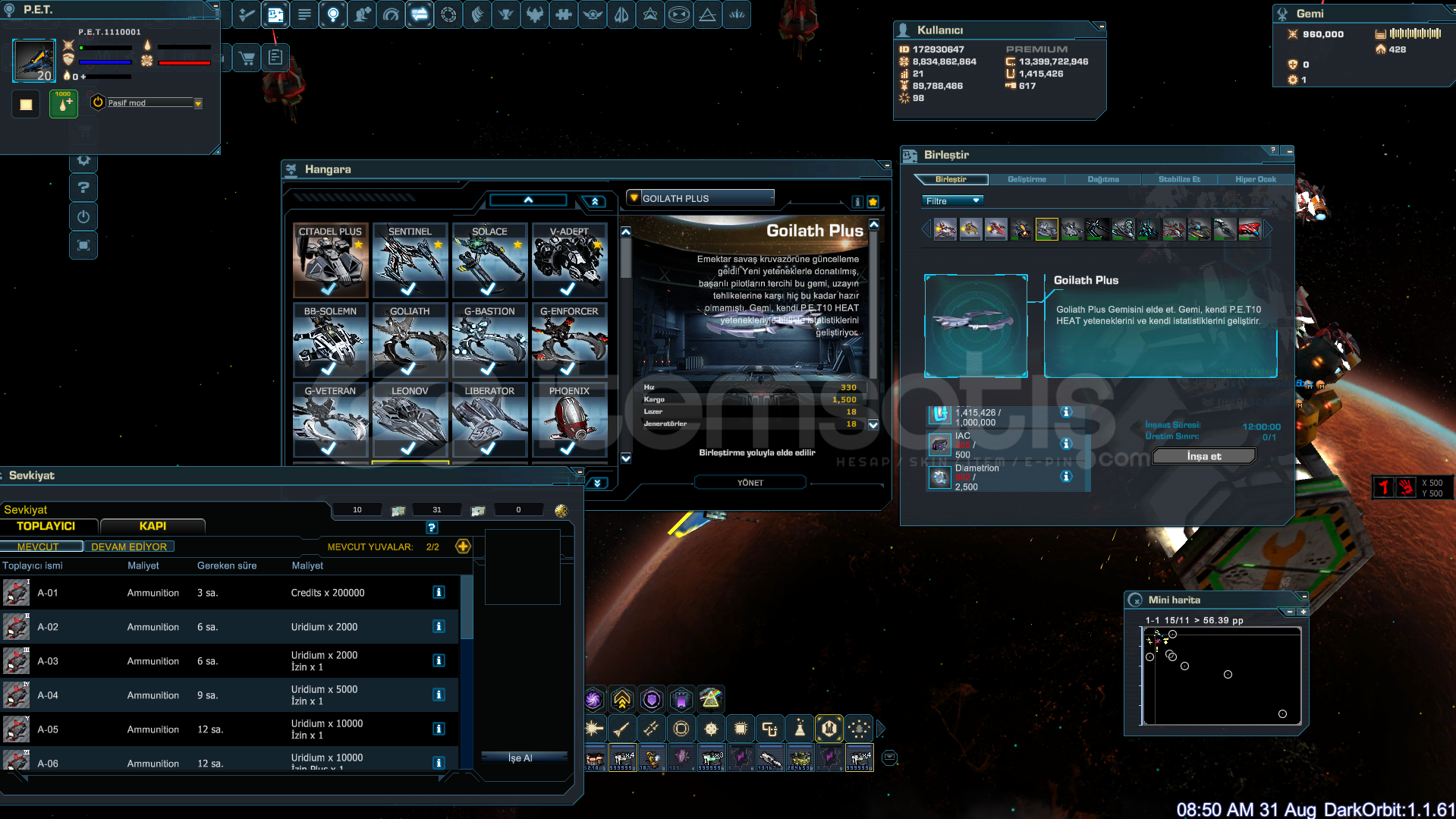
Task: Show next recipes with right arrow
Action: 1268,229
